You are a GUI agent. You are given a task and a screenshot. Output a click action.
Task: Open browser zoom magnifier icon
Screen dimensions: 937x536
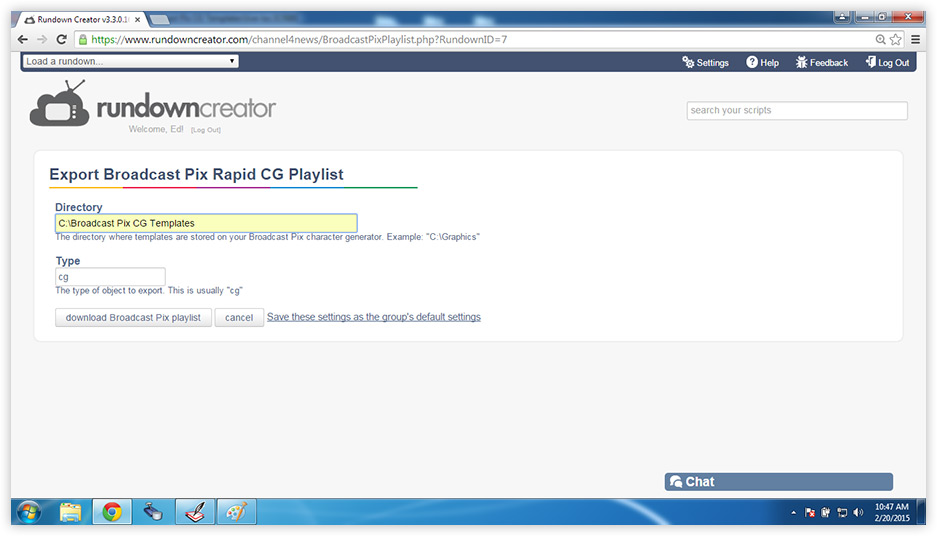pyautogui.click(x=880, y=39)
